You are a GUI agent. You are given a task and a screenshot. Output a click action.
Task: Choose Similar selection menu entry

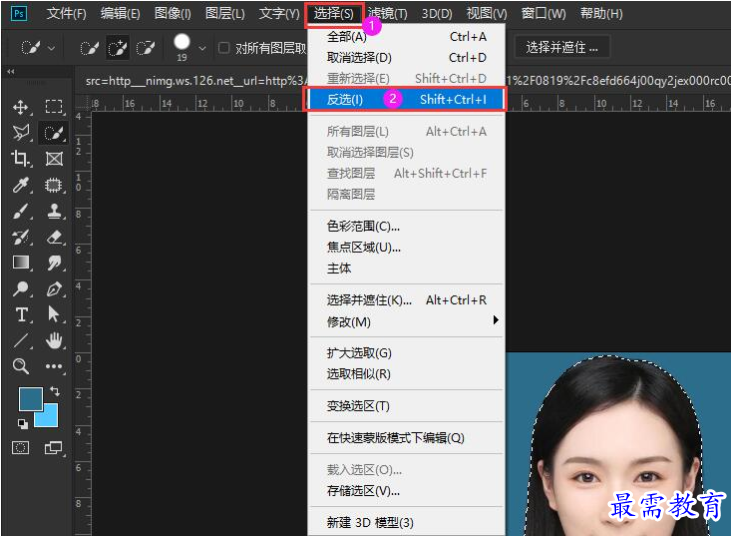click(406, 374)
